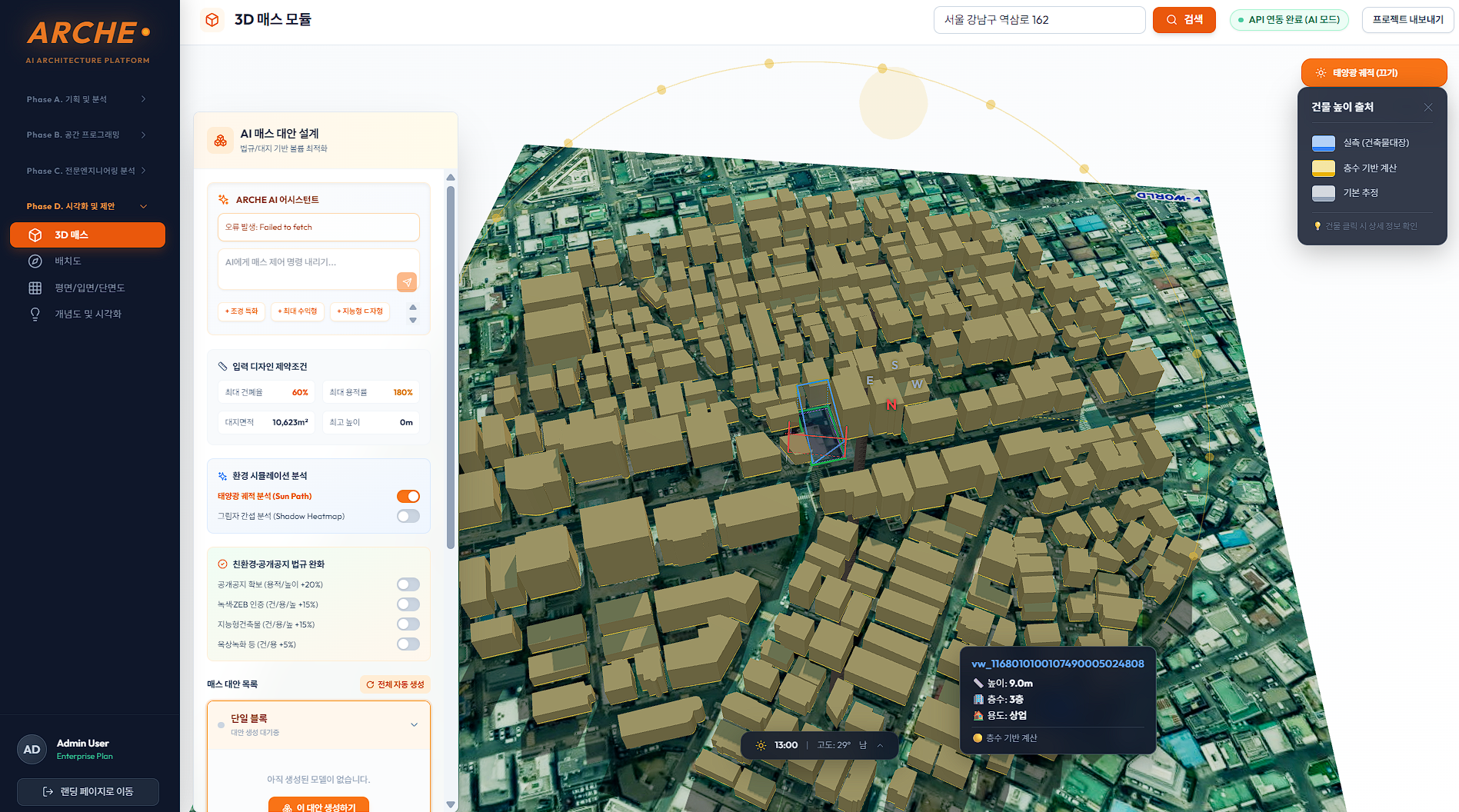
Task: Click the address search field
Action: coord(1040,20)
